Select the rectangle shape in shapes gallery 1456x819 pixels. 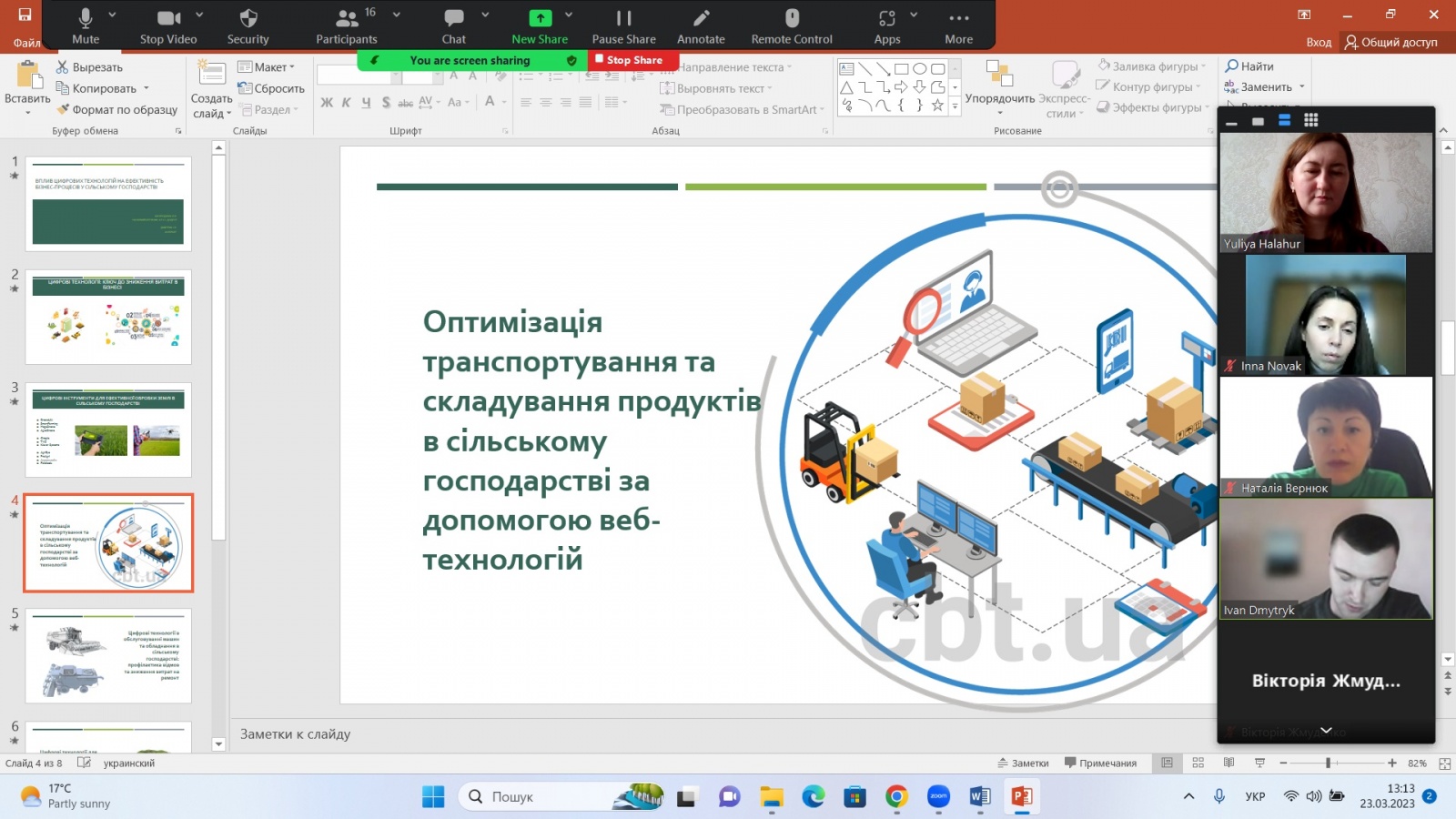click(x=902, y=69)
